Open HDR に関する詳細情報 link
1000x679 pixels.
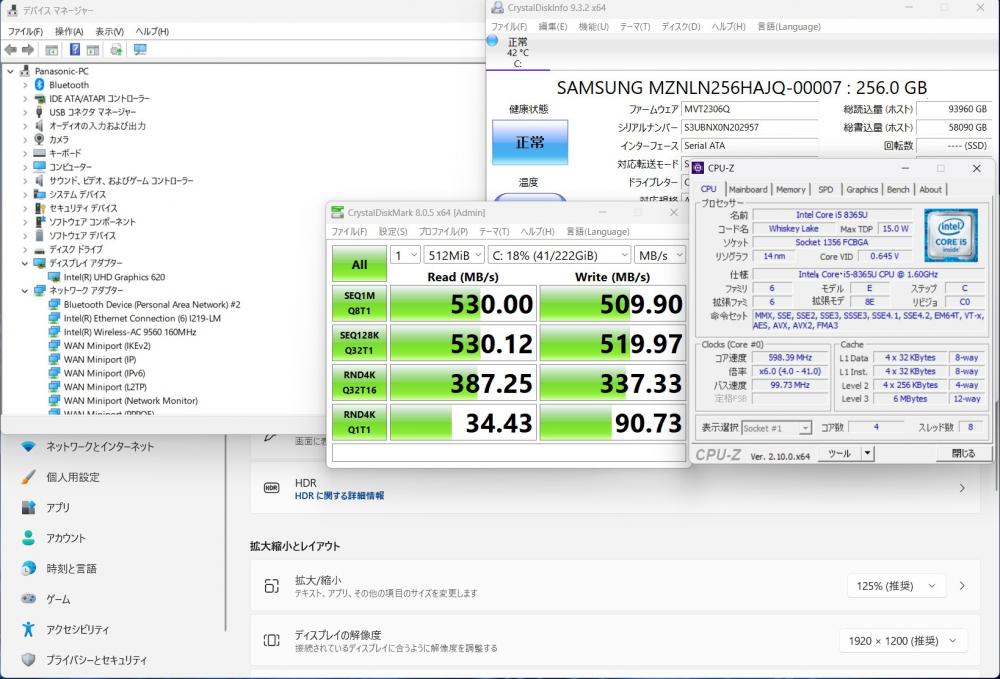[339, 495]
